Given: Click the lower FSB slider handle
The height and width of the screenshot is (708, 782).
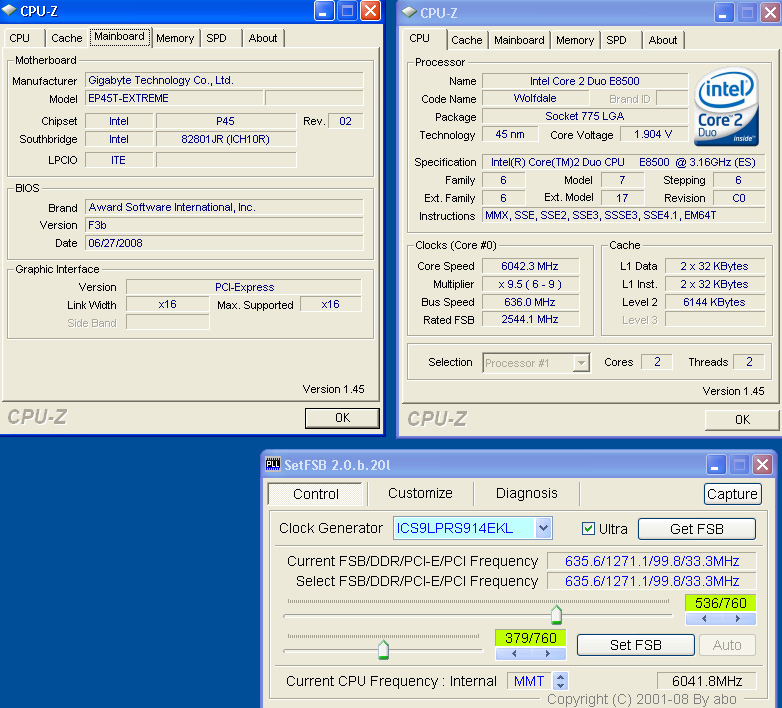Looking at the screenshot, I should pyautogui.click(x=383, y=649).
